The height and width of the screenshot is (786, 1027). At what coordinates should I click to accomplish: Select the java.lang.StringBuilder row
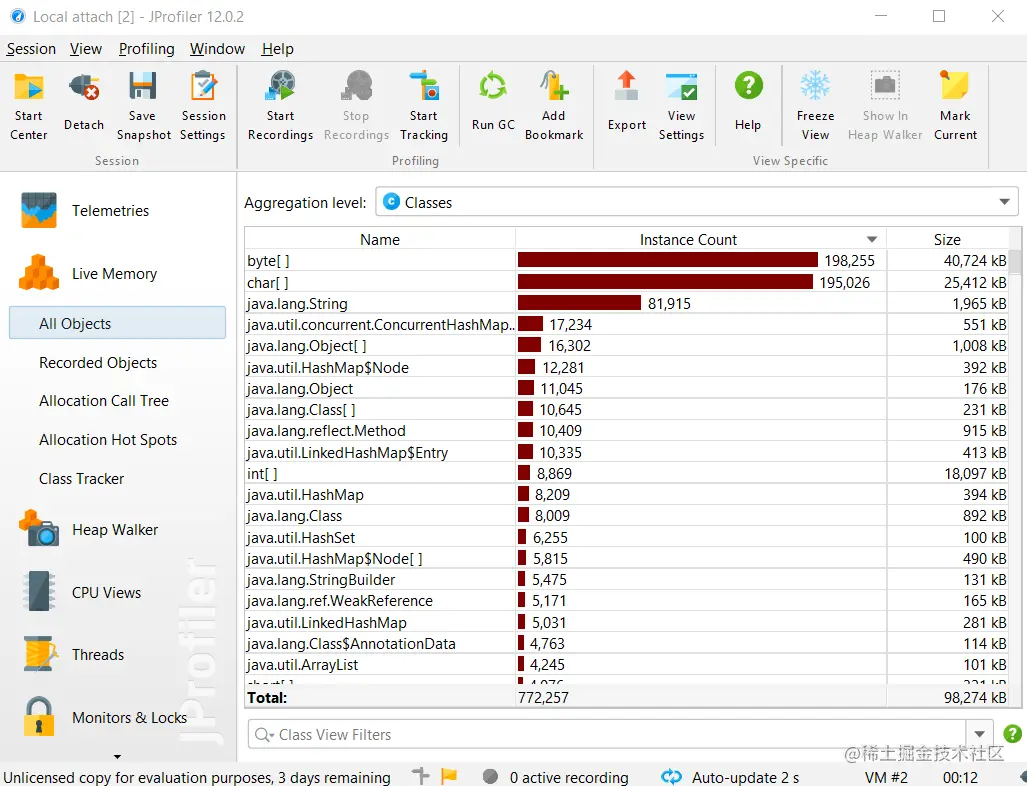627,579
